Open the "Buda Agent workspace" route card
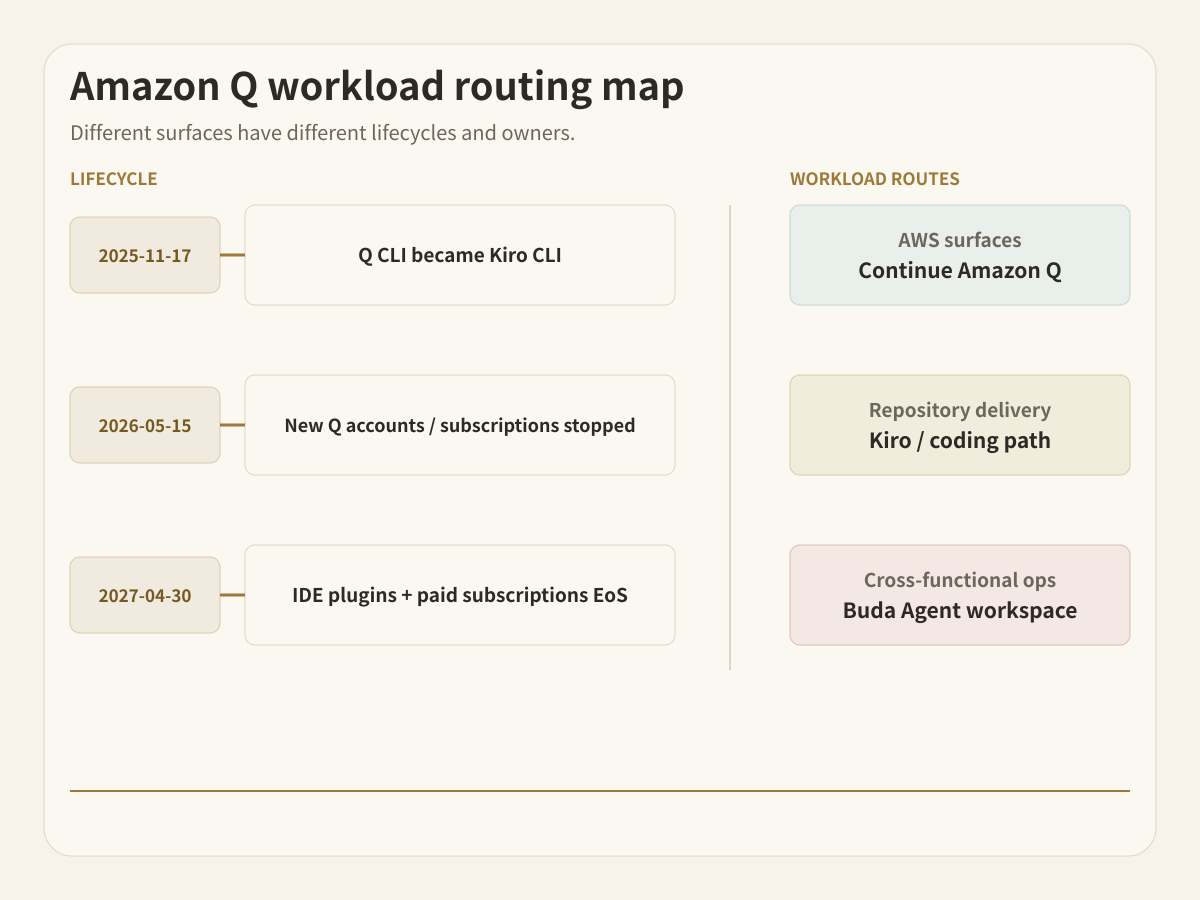 point(960,595)
